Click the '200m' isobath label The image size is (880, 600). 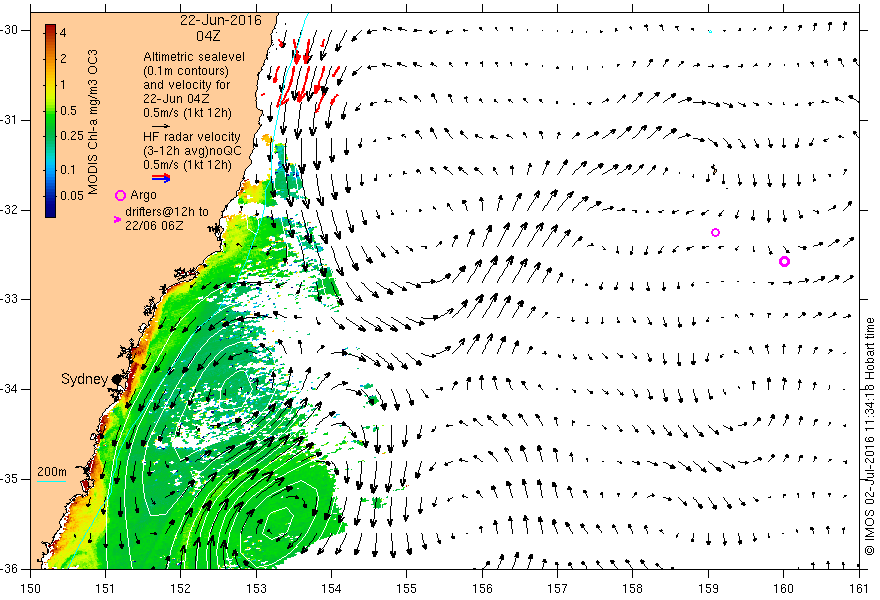tap(52, 471)
